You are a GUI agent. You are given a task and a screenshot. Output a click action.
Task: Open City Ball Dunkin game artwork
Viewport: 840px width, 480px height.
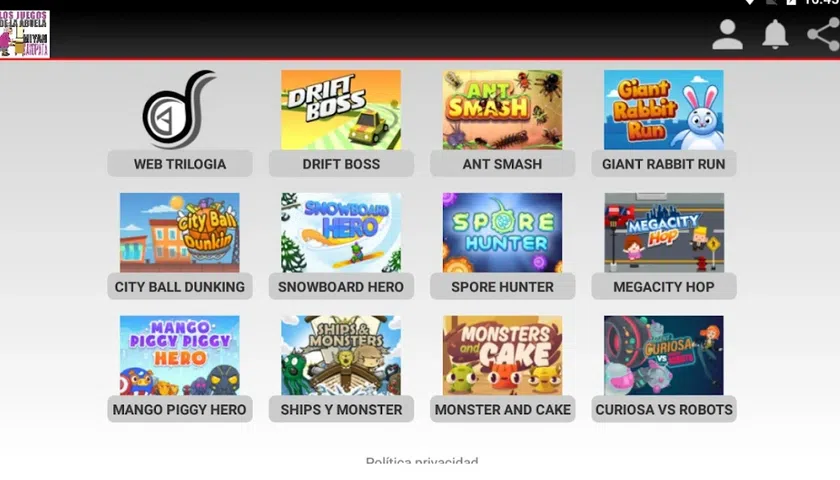pos(179,232)
